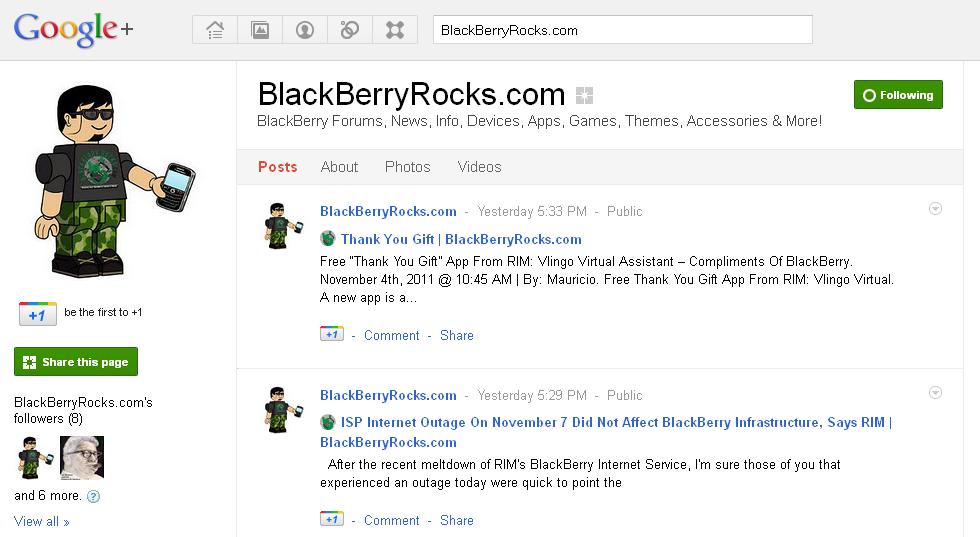
Task: Switch to the Videos tab
Action: (x=479, y=167)
